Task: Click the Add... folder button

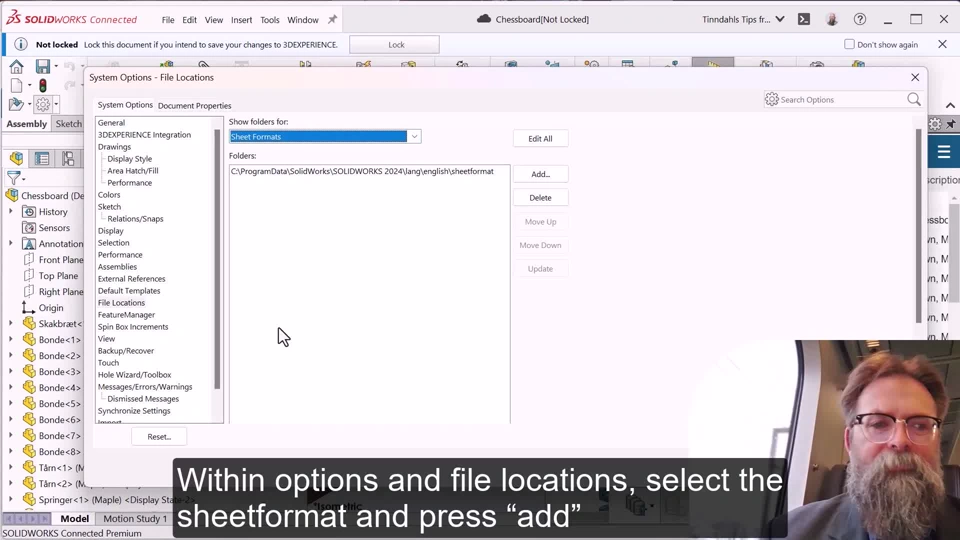Action: point(540,174)
